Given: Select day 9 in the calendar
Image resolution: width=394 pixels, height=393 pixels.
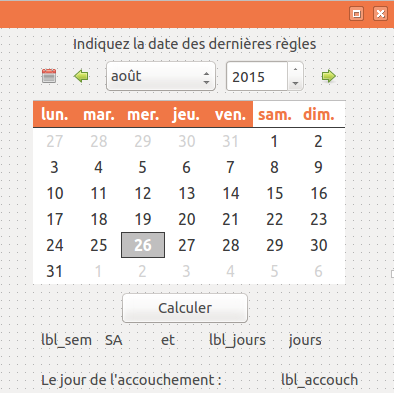Looking at the screenshot, I should 318,167.
